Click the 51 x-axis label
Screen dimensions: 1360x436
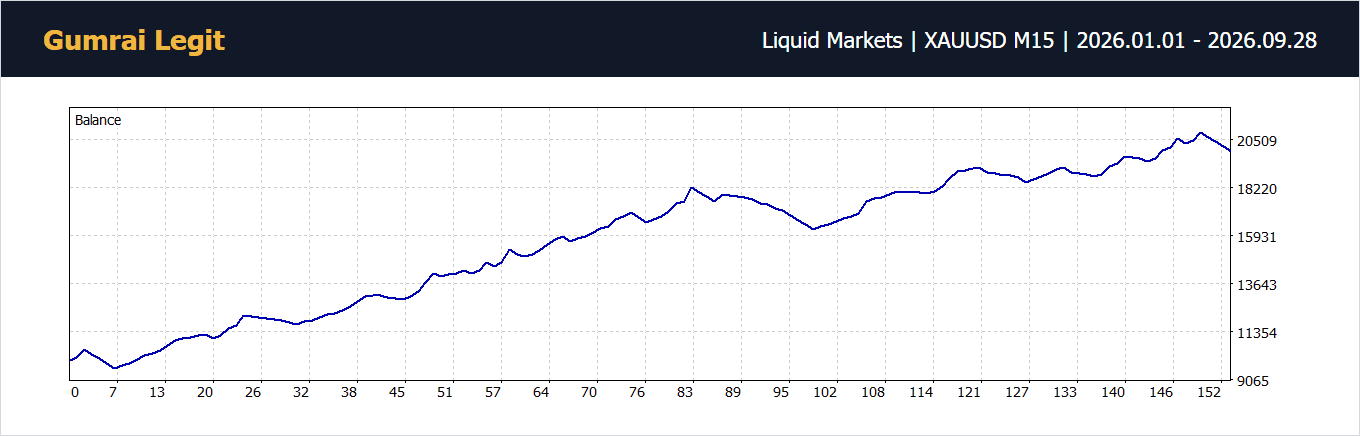(445, 393)
